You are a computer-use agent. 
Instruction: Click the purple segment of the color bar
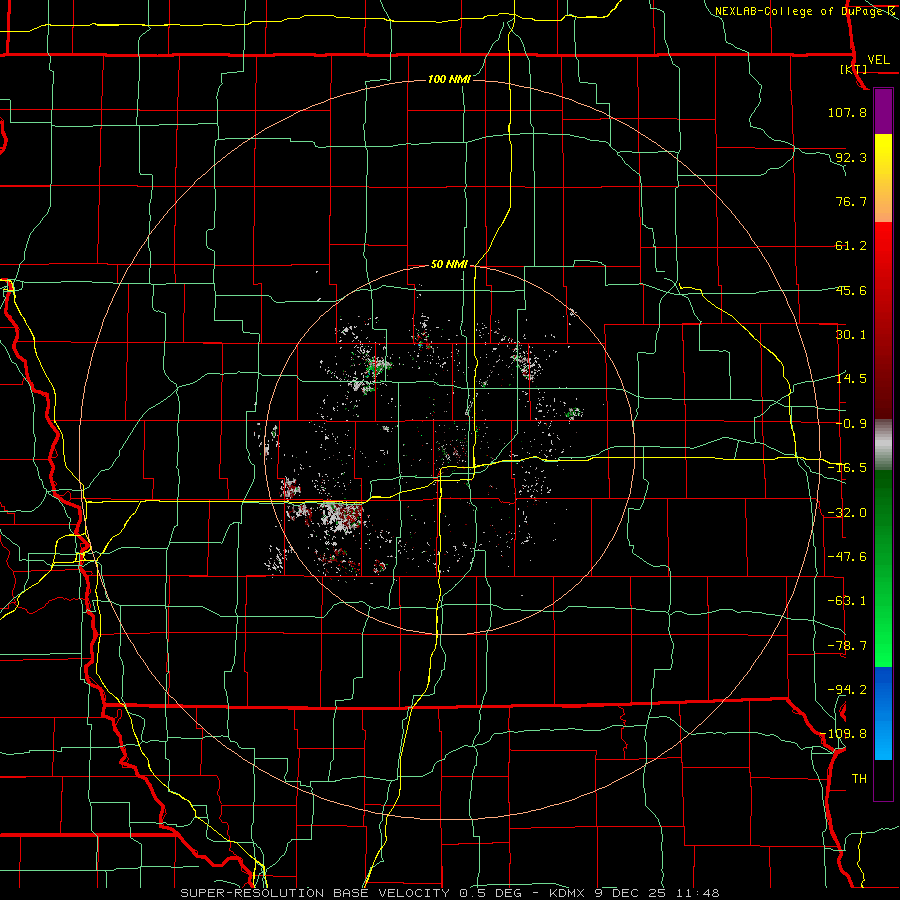tap(883, 111)
